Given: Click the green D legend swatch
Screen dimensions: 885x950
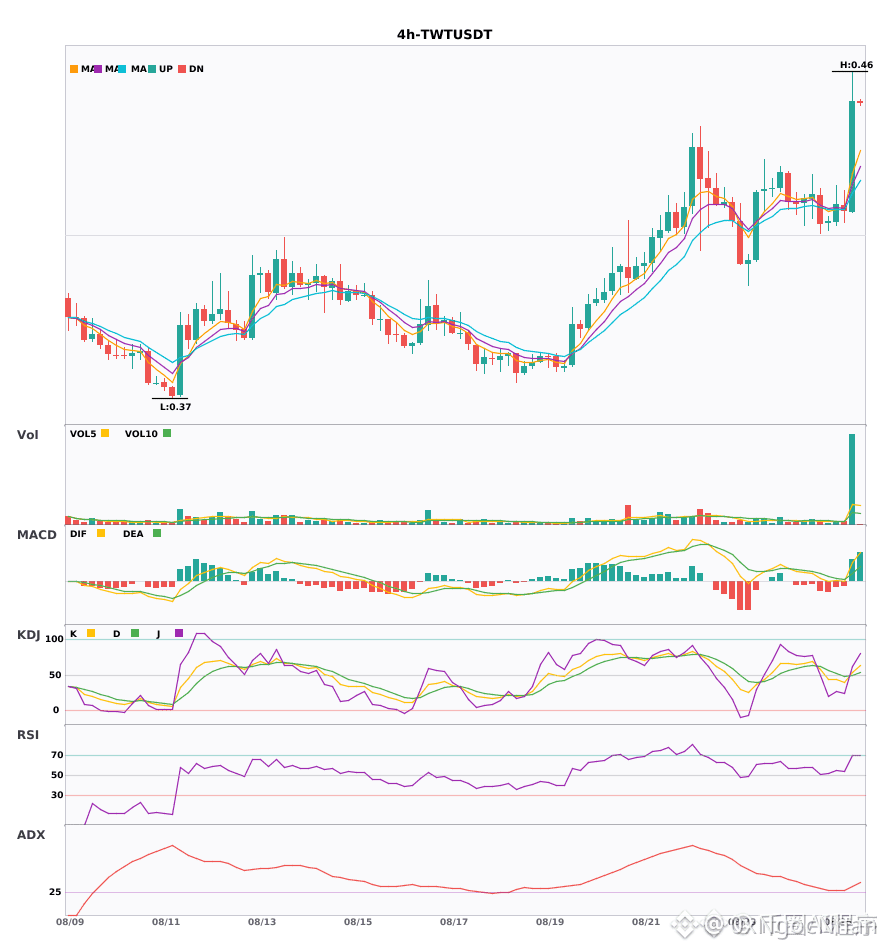Looking at the screenshot, I should pyautogui.click(x=135, y=633).
